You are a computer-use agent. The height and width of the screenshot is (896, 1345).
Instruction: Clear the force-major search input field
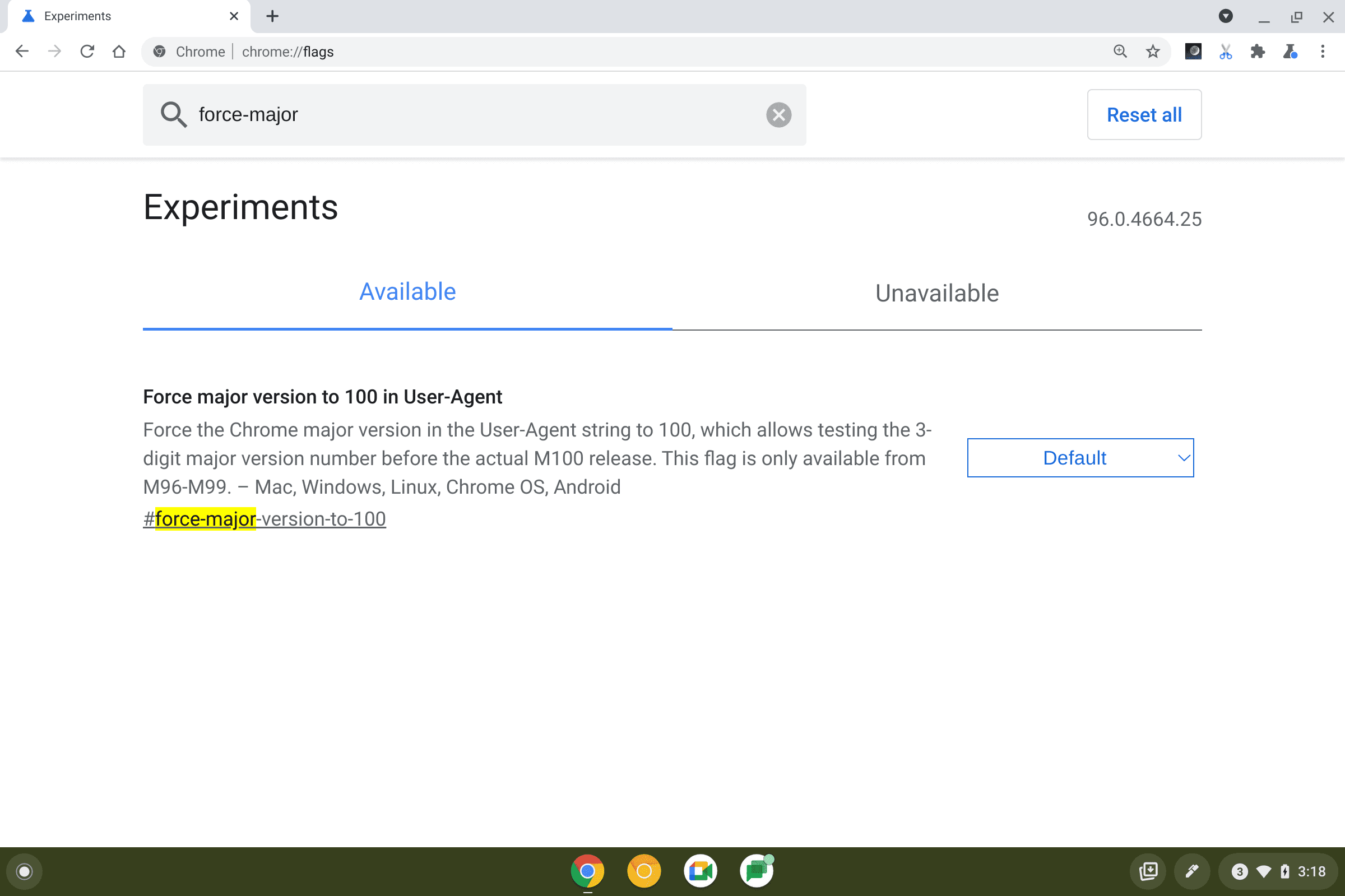(779, 114)
